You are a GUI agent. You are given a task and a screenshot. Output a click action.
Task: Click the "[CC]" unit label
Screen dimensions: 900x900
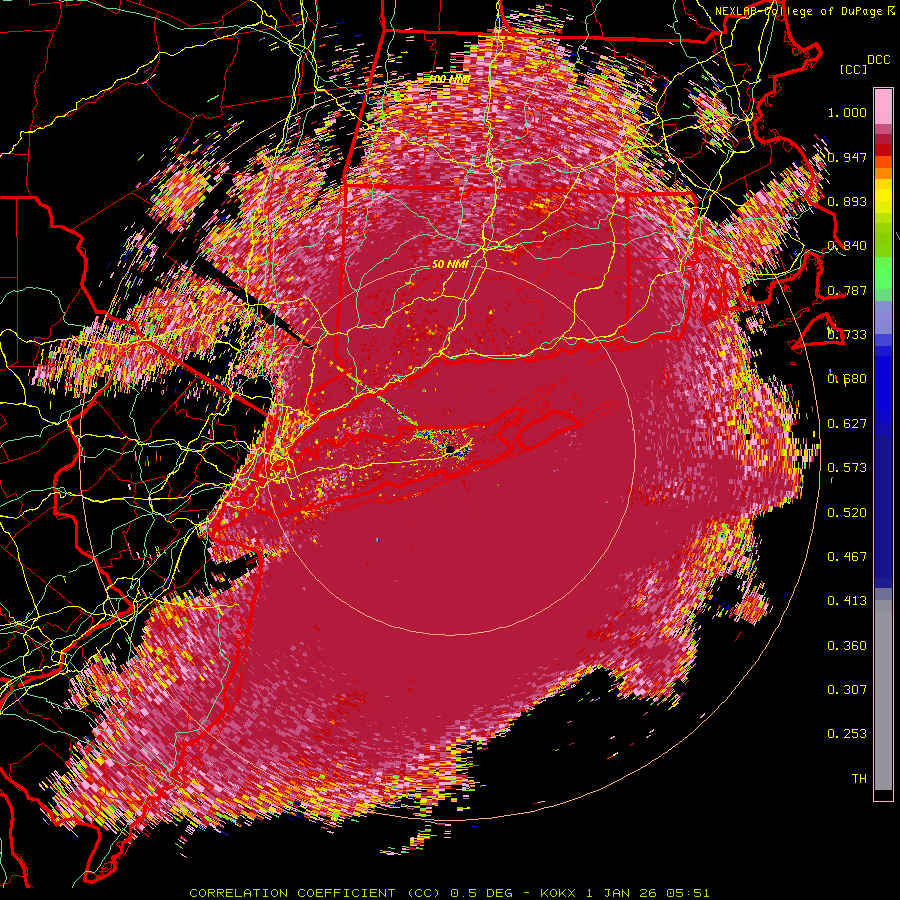853,69
